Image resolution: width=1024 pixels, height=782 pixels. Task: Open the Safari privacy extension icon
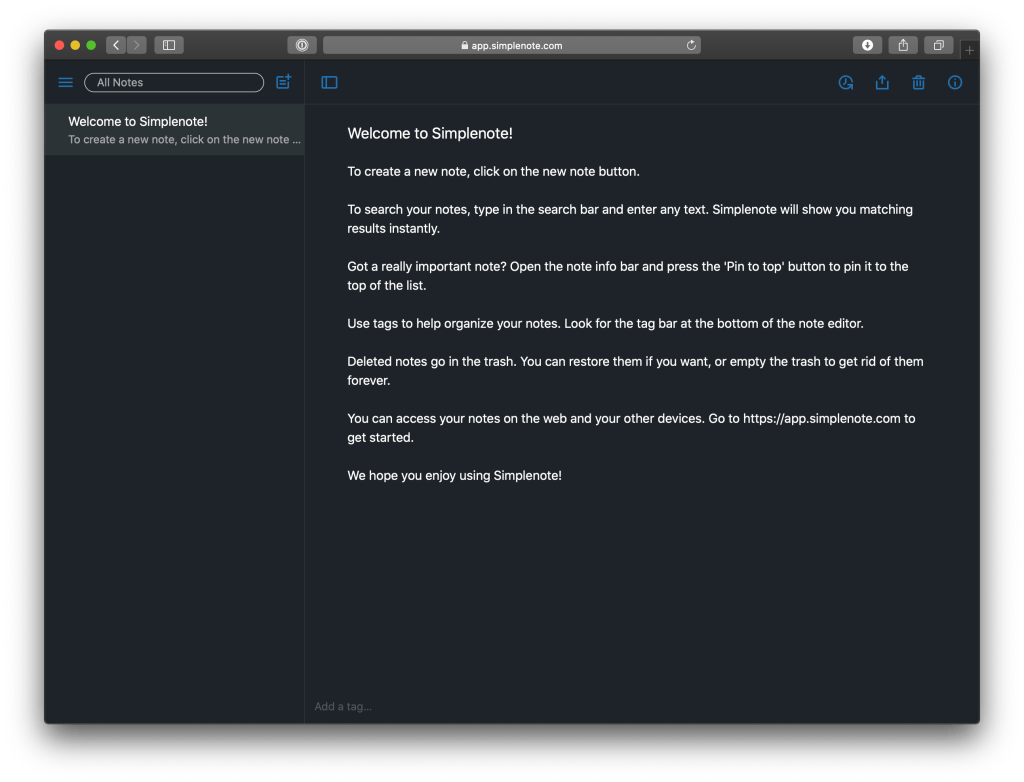[302, 45]
